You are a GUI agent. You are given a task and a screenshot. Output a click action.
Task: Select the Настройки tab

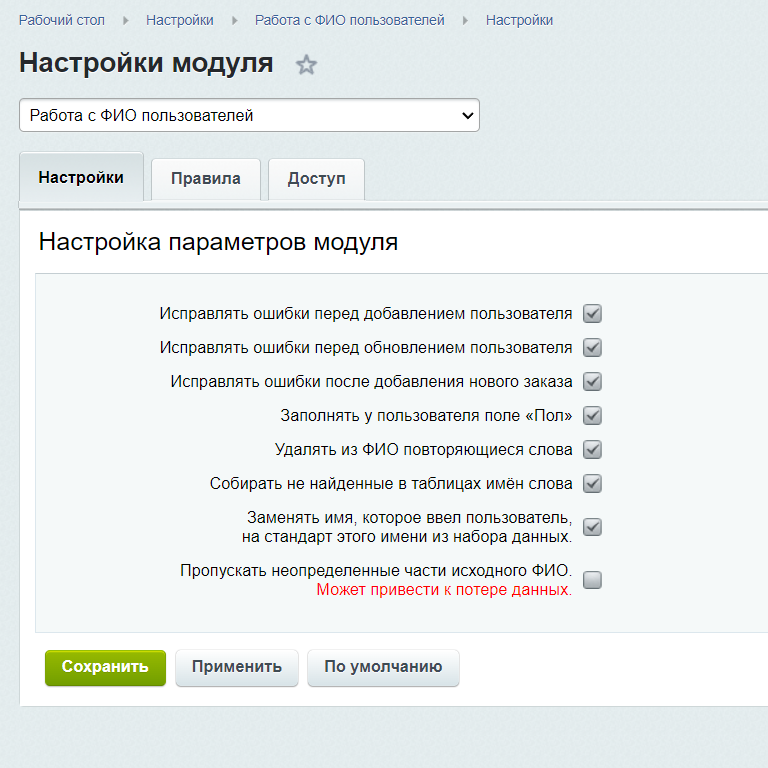coord(81,178)
